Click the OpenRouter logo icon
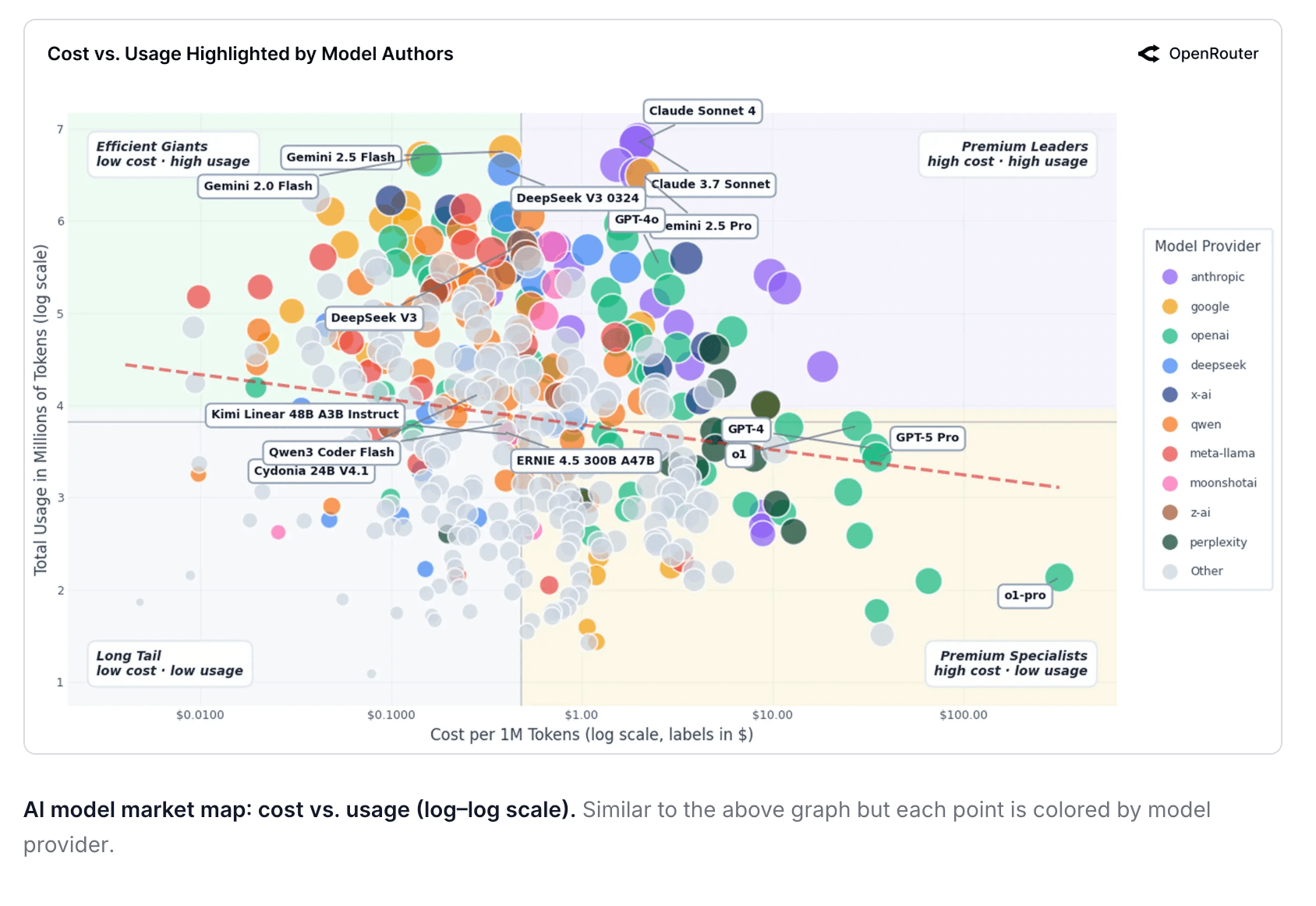 click(x=1148, y=54)
